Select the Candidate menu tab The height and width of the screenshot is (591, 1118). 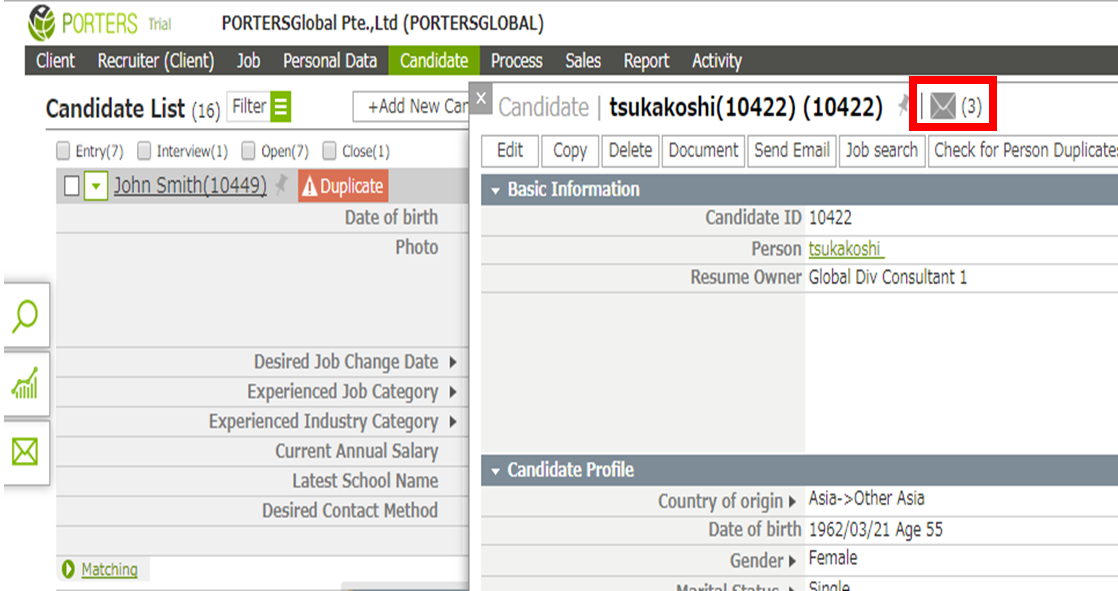click(434, 61)
